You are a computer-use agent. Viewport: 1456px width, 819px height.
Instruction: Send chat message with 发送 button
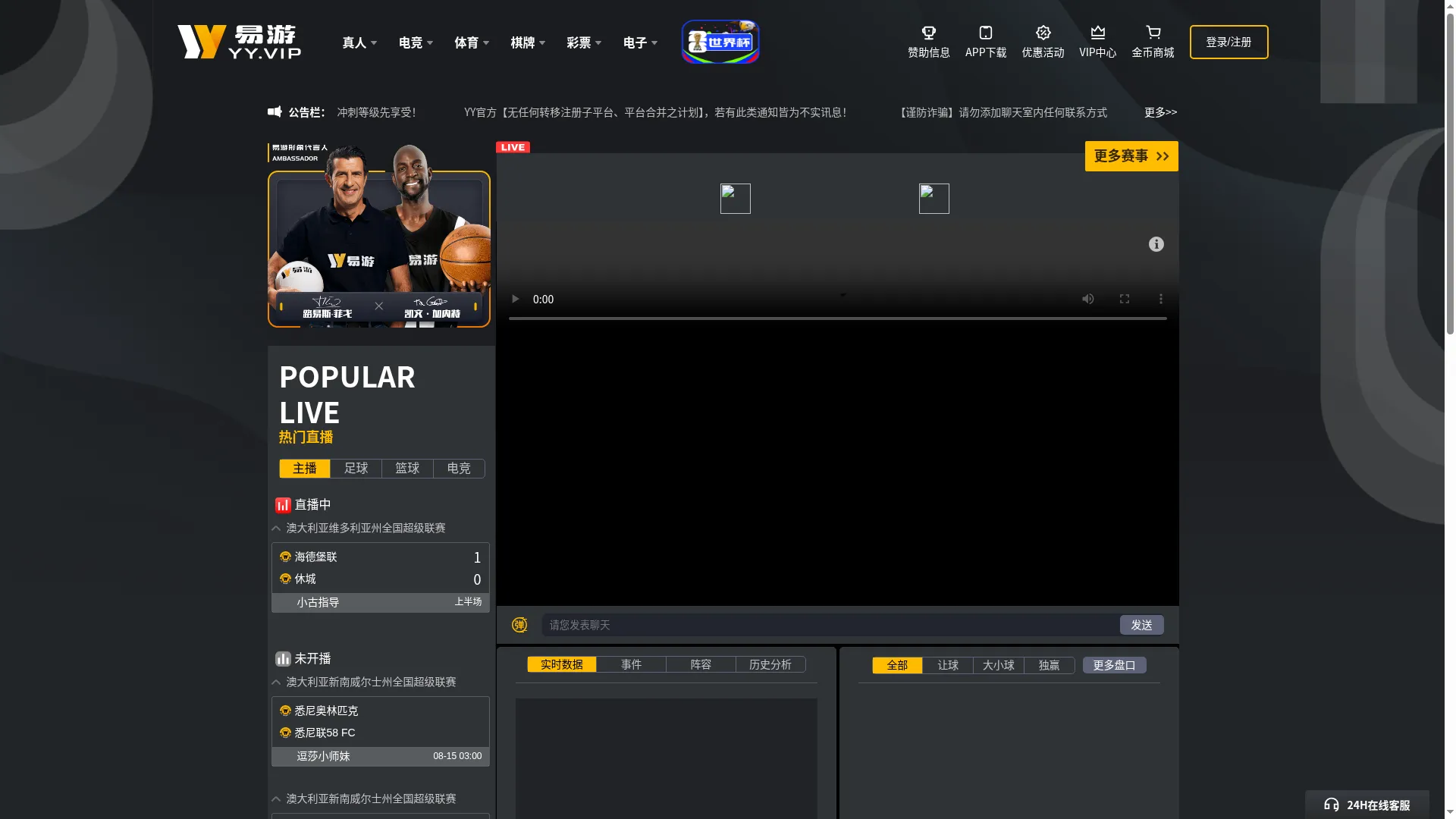(1142, 625)
